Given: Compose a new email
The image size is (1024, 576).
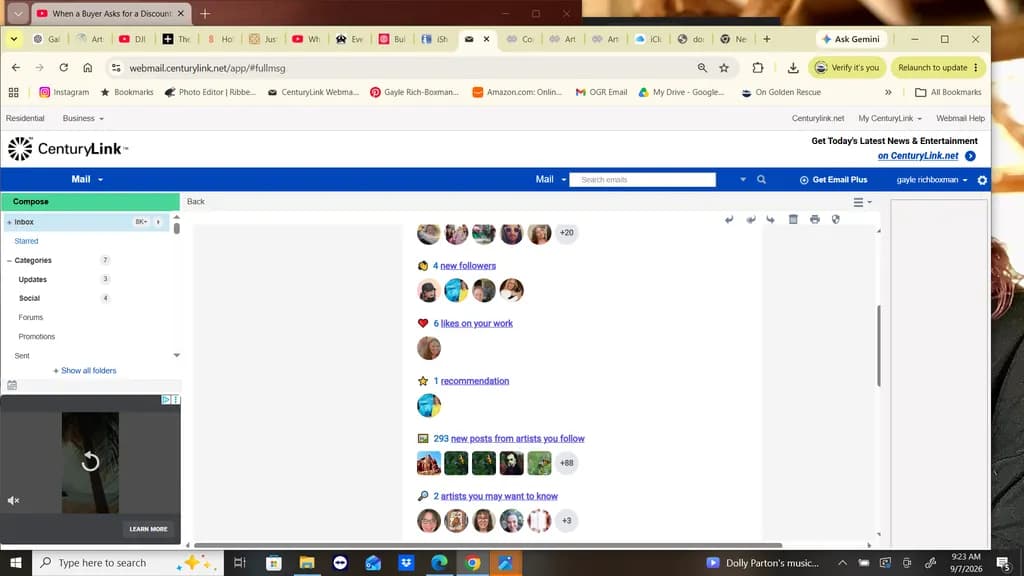Looking at the screenshot, I should pos(90,202).
